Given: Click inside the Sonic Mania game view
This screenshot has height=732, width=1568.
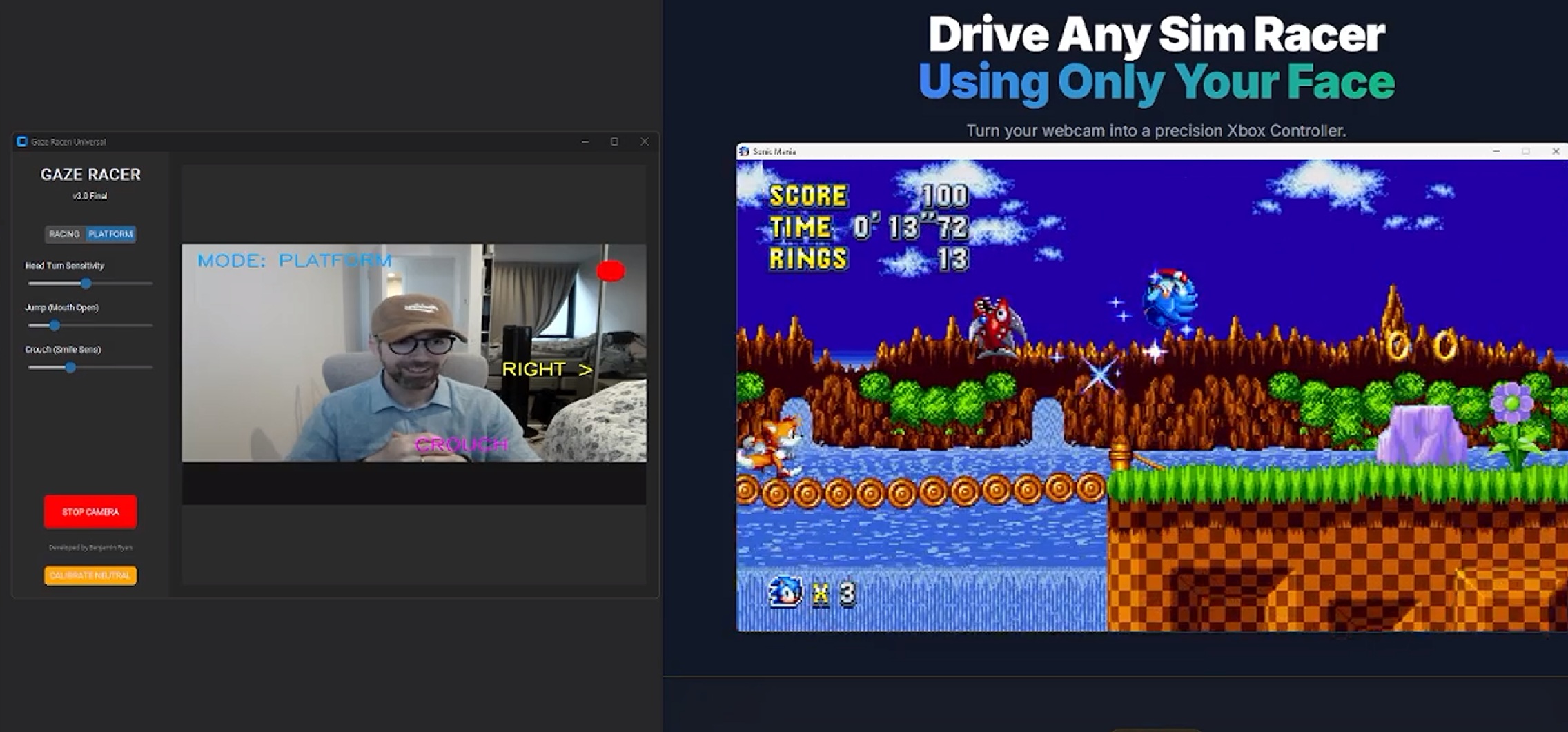Looking at the screenshot, I should point(1152,395).
